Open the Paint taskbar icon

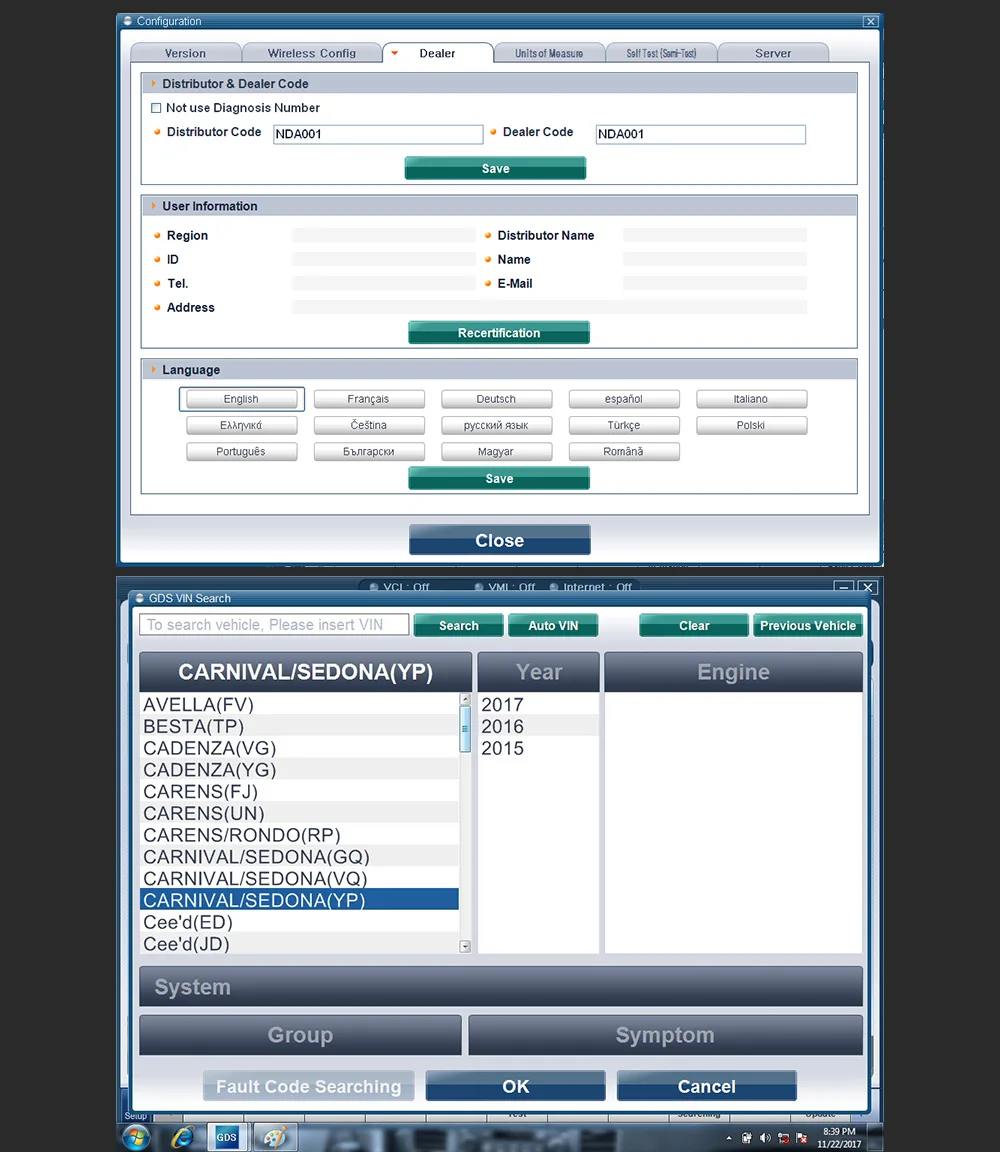pyautogui.click(x=275, y=1138)
